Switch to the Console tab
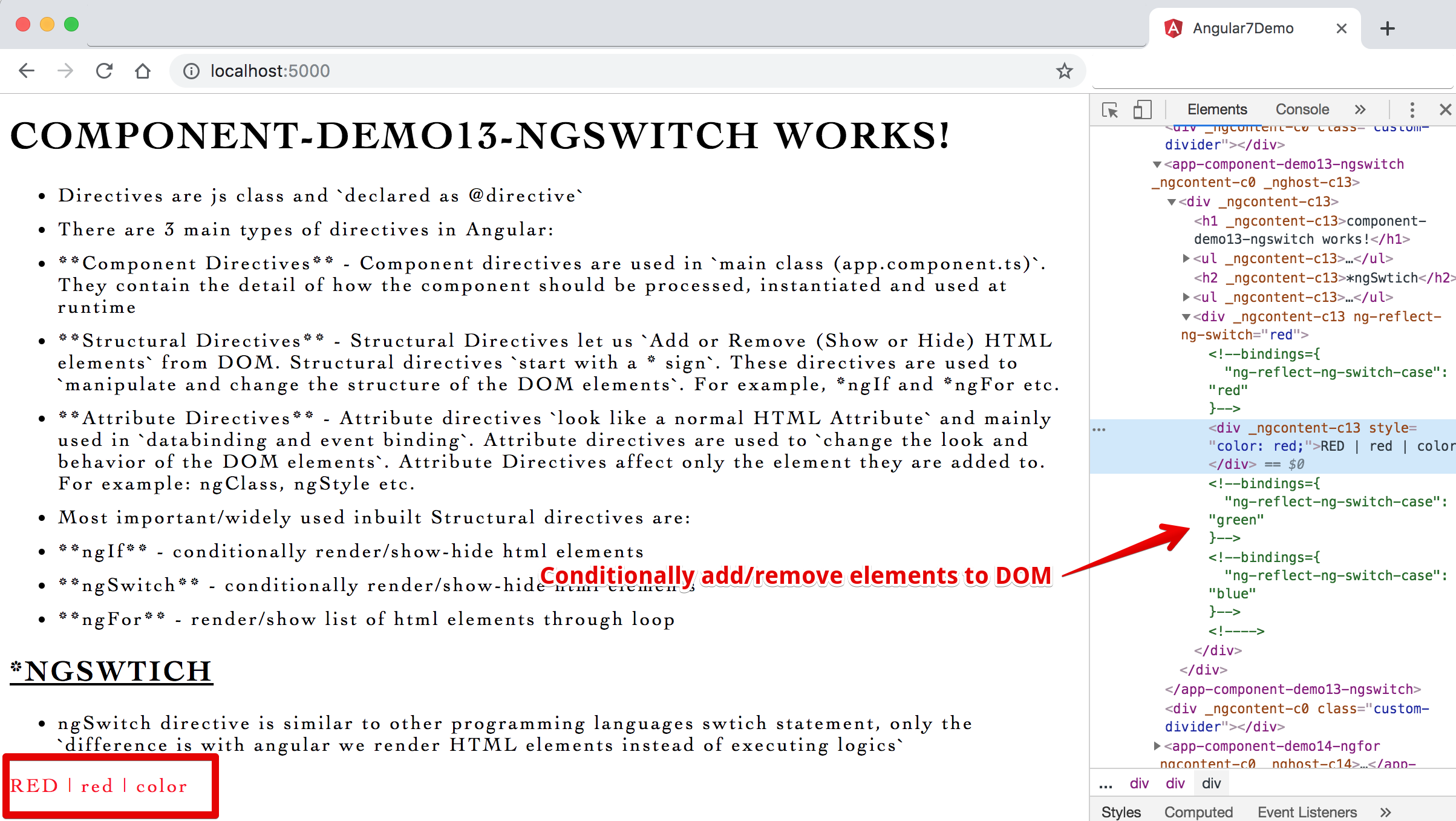This screenshot has height=821, width=1456. click(1302, 110)
